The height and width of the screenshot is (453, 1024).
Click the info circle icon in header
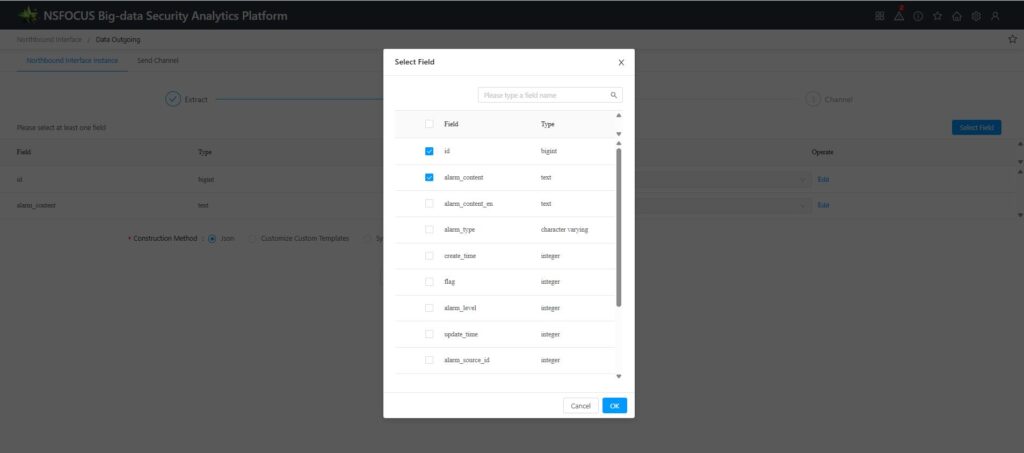point(918,16)
